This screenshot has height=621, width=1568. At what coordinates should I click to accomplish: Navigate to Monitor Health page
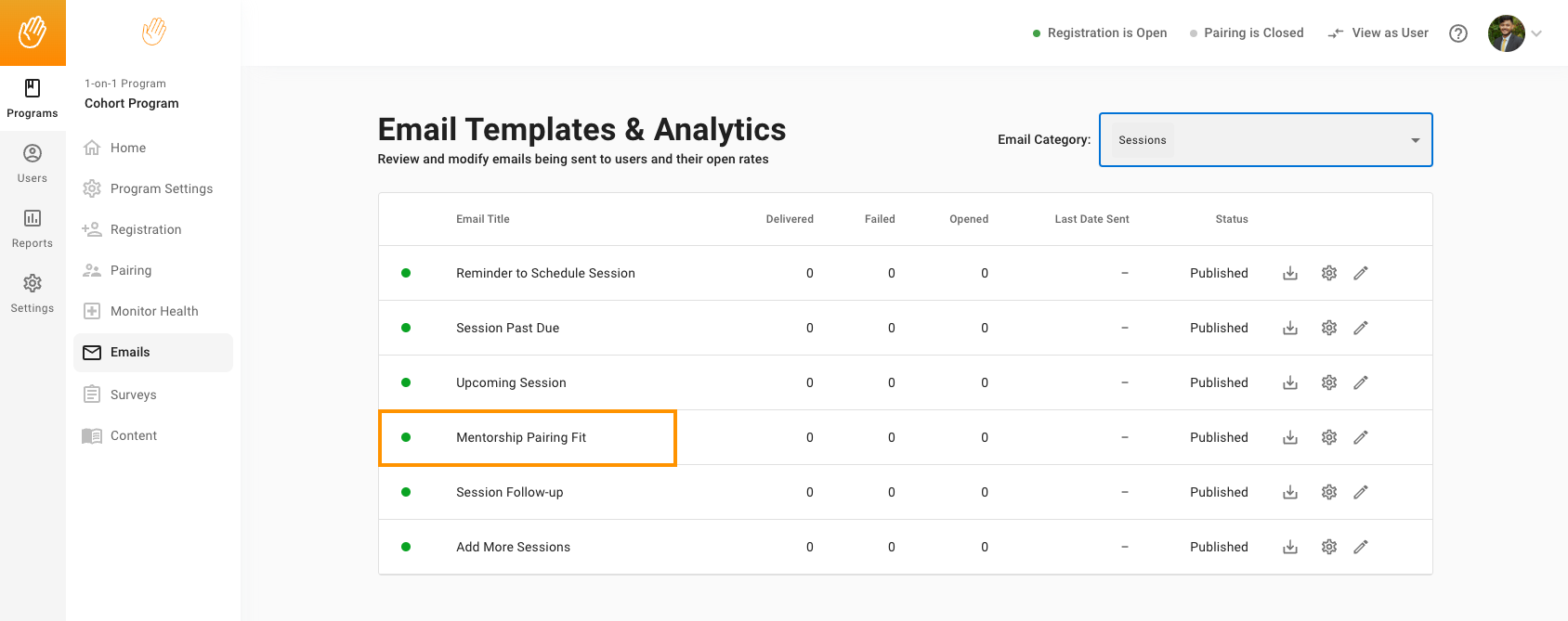coord(154,311)
